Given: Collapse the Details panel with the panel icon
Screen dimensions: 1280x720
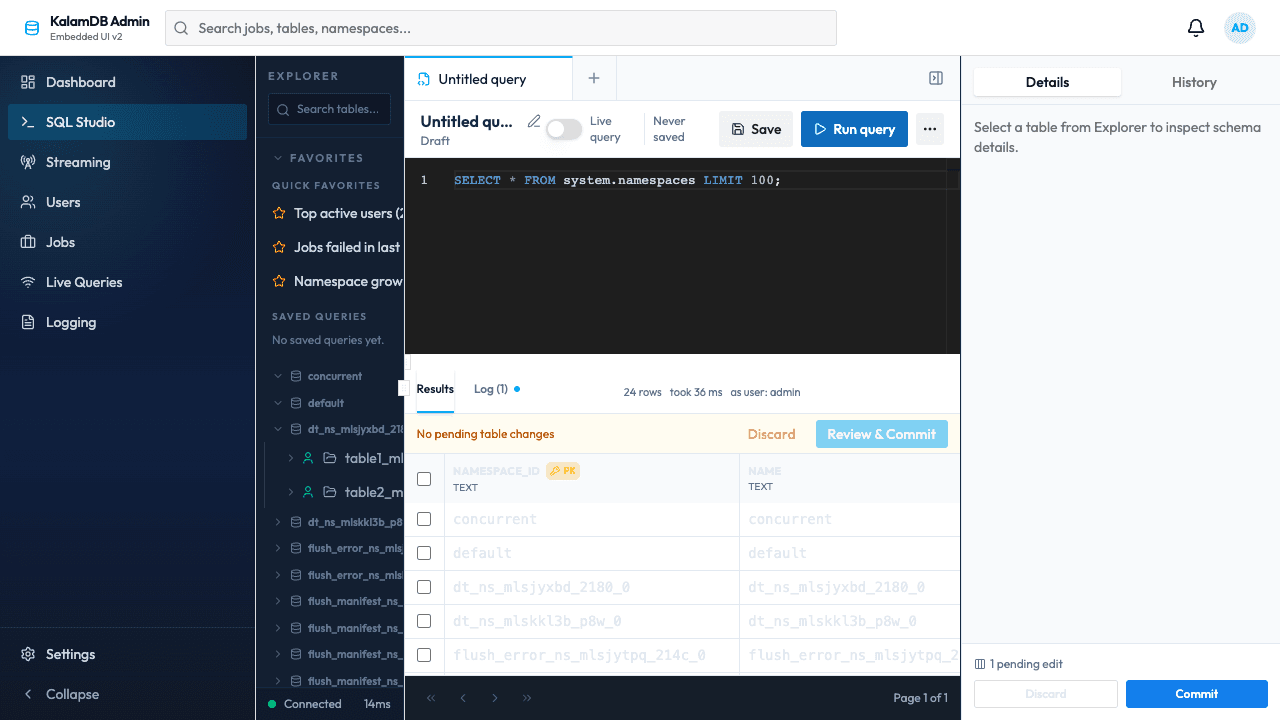Looking at the screenshot, I should 935,77.
